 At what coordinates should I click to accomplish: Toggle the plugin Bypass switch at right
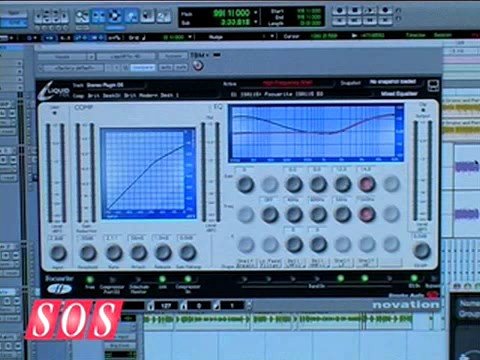[x=433, y=278]
